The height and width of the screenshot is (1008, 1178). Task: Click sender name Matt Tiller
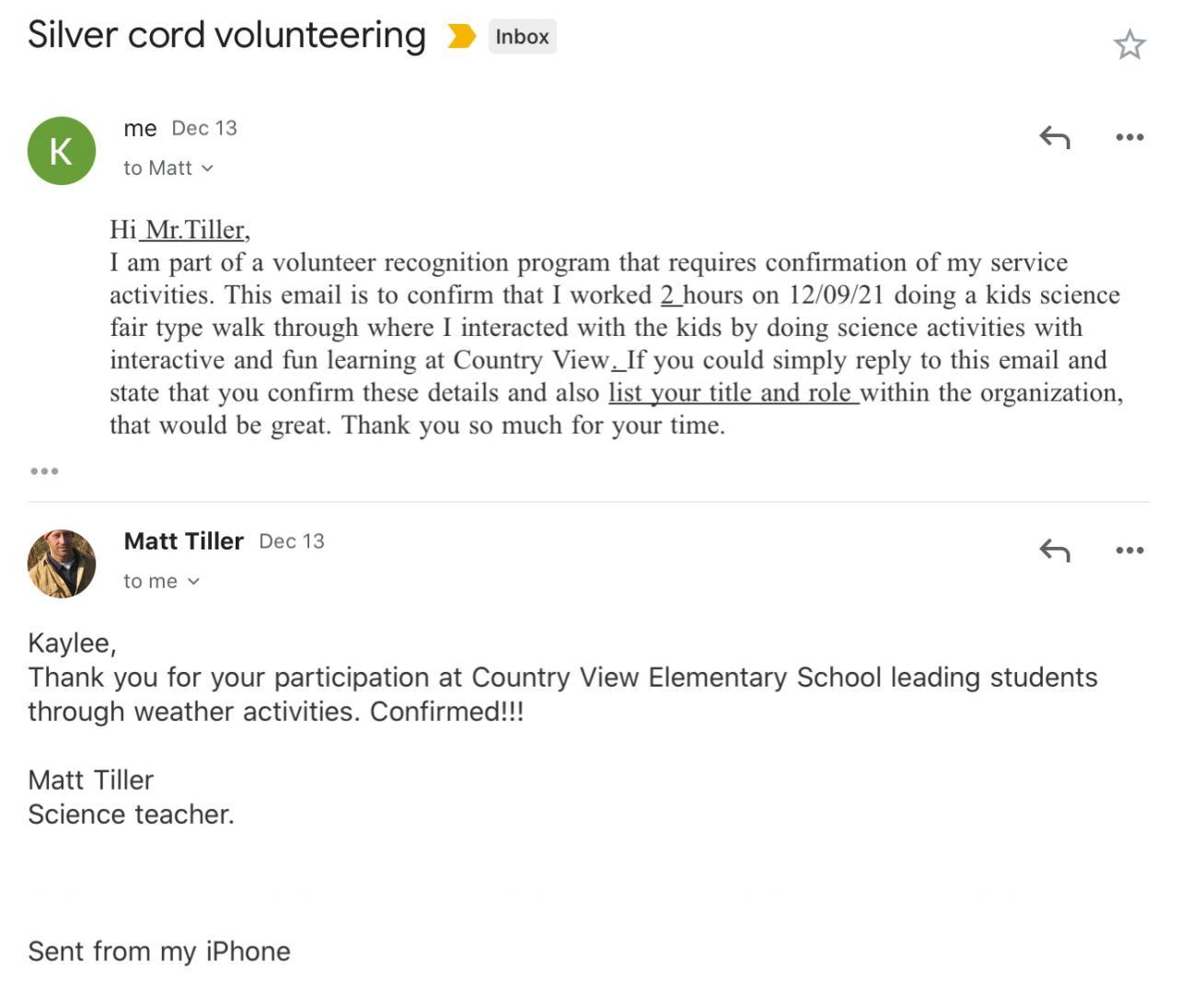(184, 541)
